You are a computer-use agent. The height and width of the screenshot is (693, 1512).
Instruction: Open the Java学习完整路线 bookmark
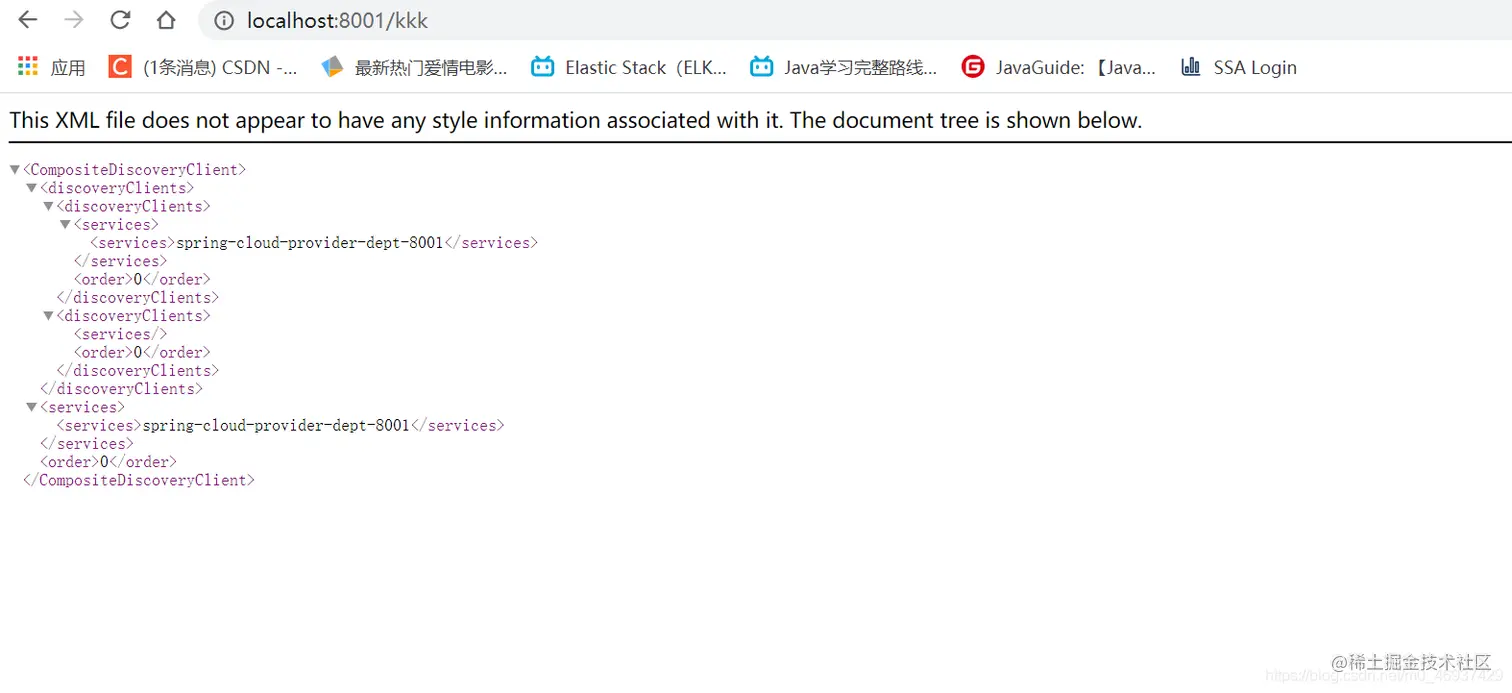(844, 67)
